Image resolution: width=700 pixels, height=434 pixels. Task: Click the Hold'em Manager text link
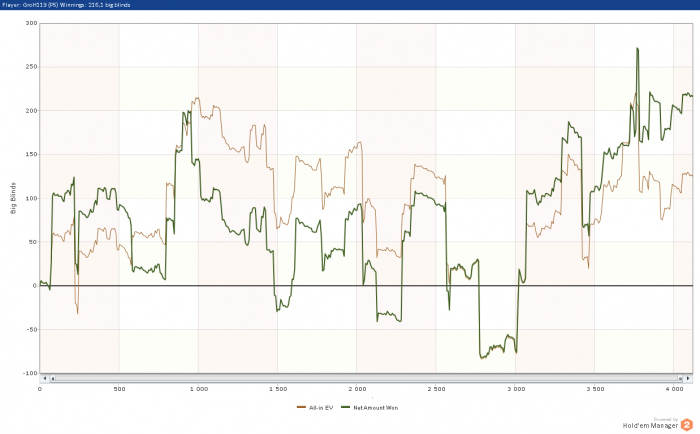point(650,426)
